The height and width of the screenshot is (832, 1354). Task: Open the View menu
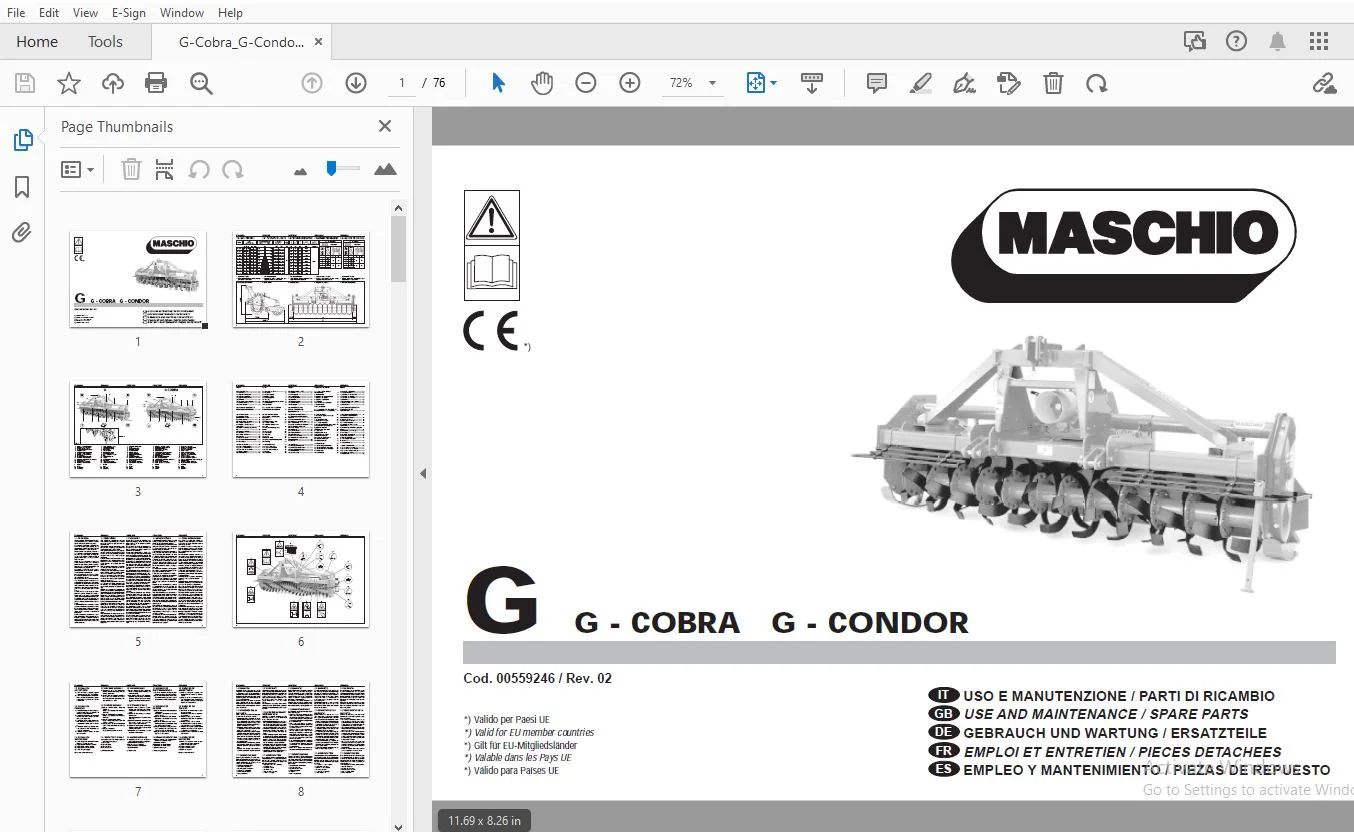[85, 13]
